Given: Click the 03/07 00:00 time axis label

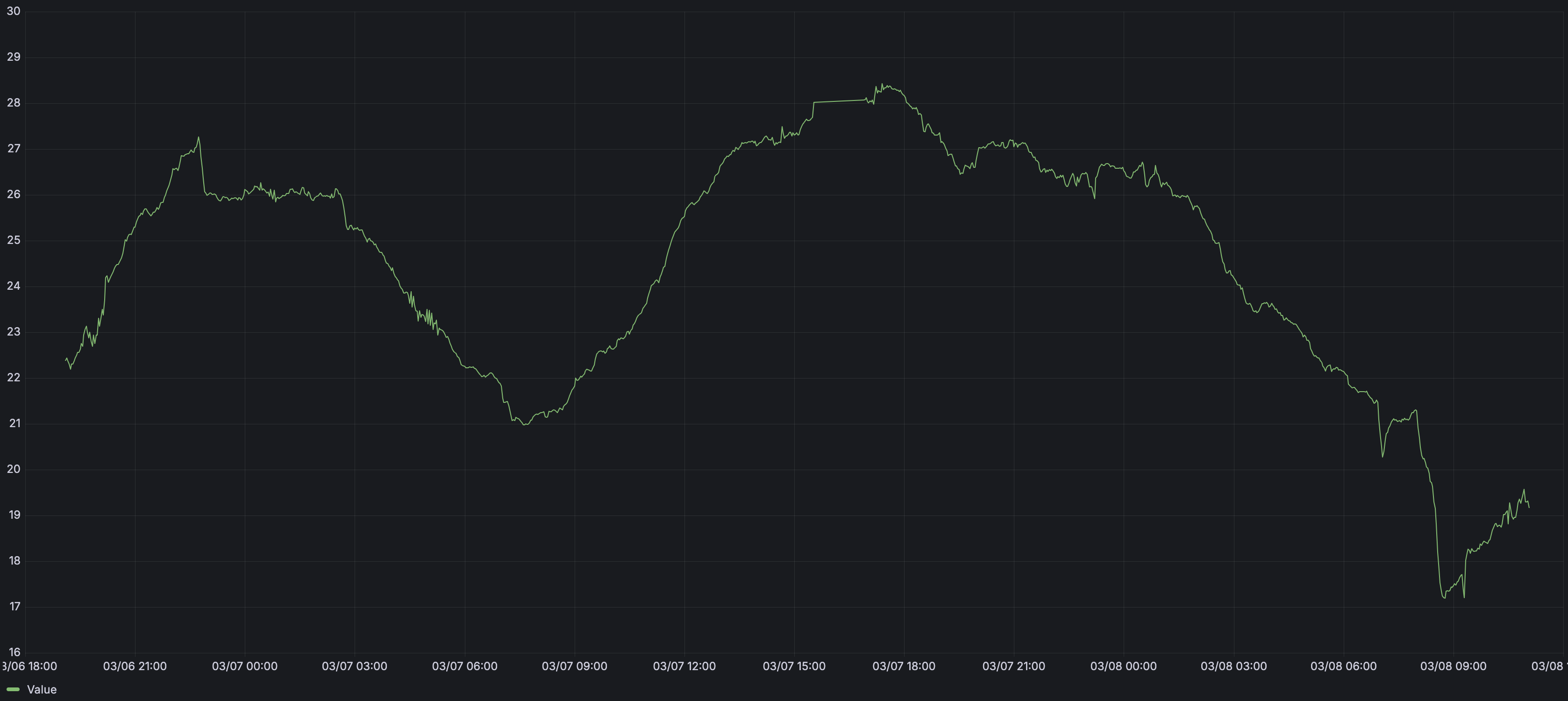Looking at the screenshot, I should click(x=244, y=665).
